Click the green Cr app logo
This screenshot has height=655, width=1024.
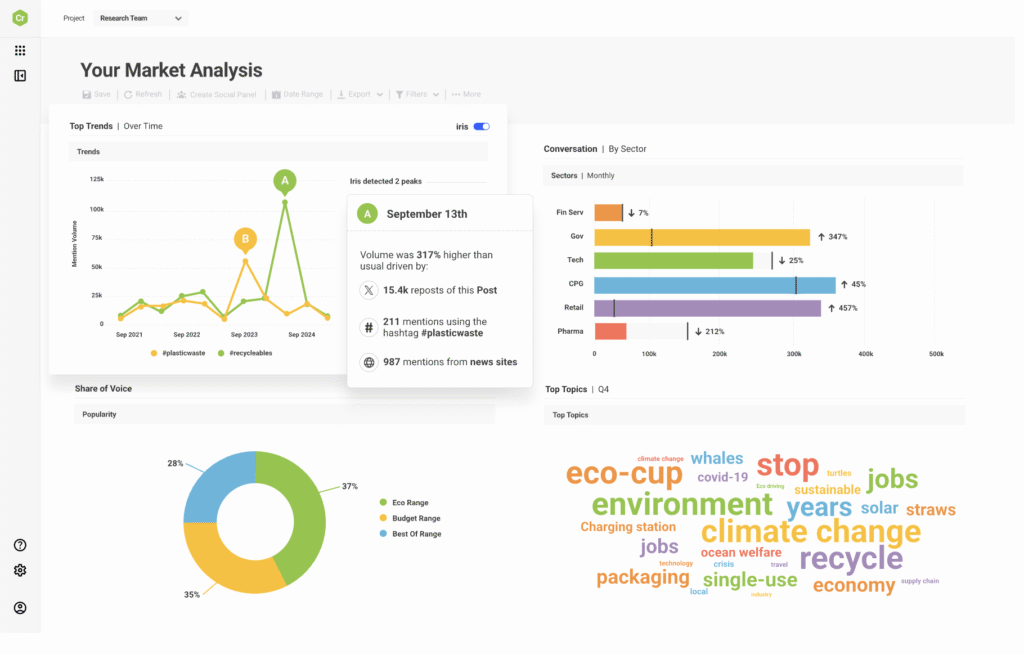(20, 18)
